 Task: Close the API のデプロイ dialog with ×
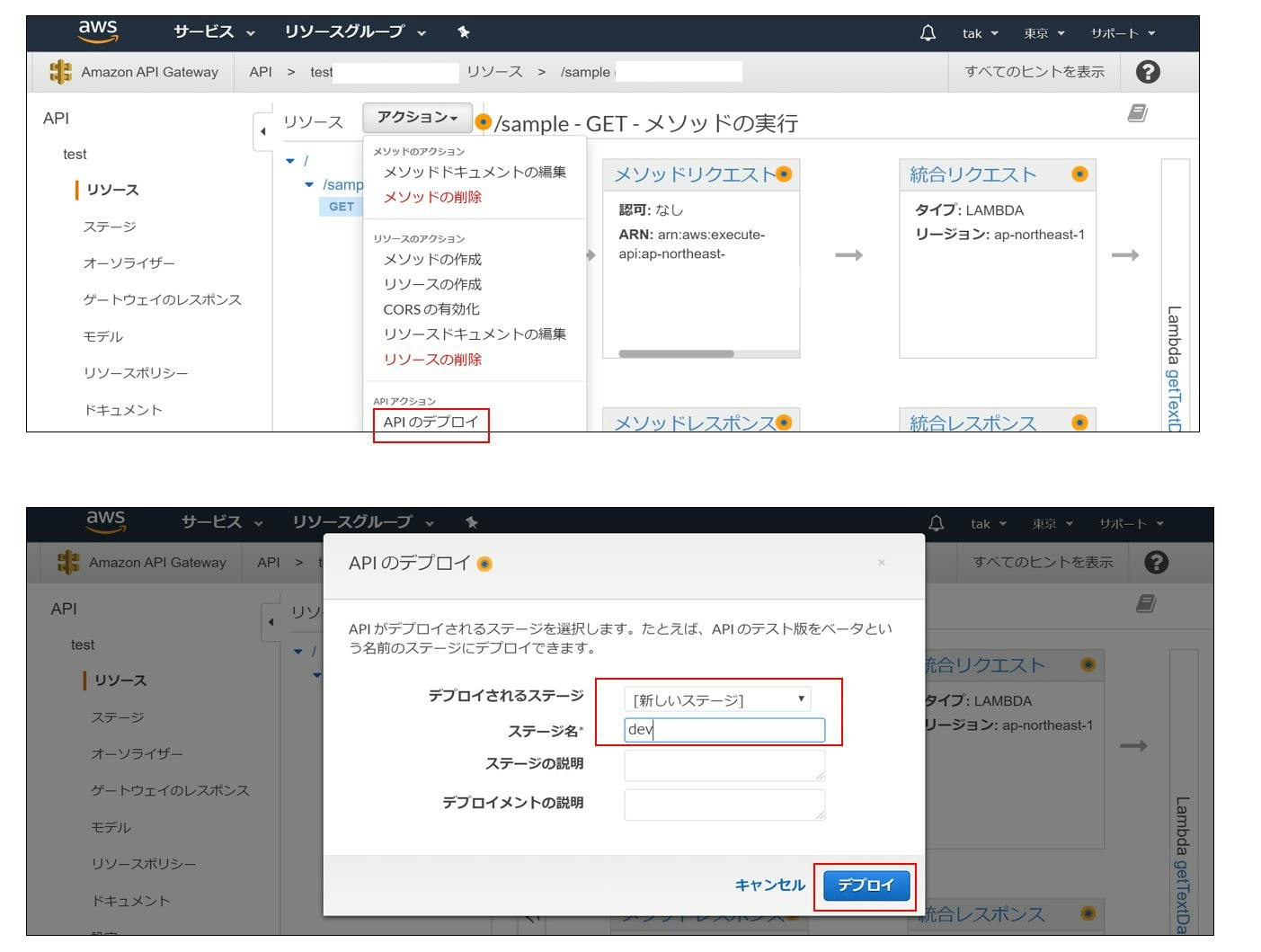point(882,563)
